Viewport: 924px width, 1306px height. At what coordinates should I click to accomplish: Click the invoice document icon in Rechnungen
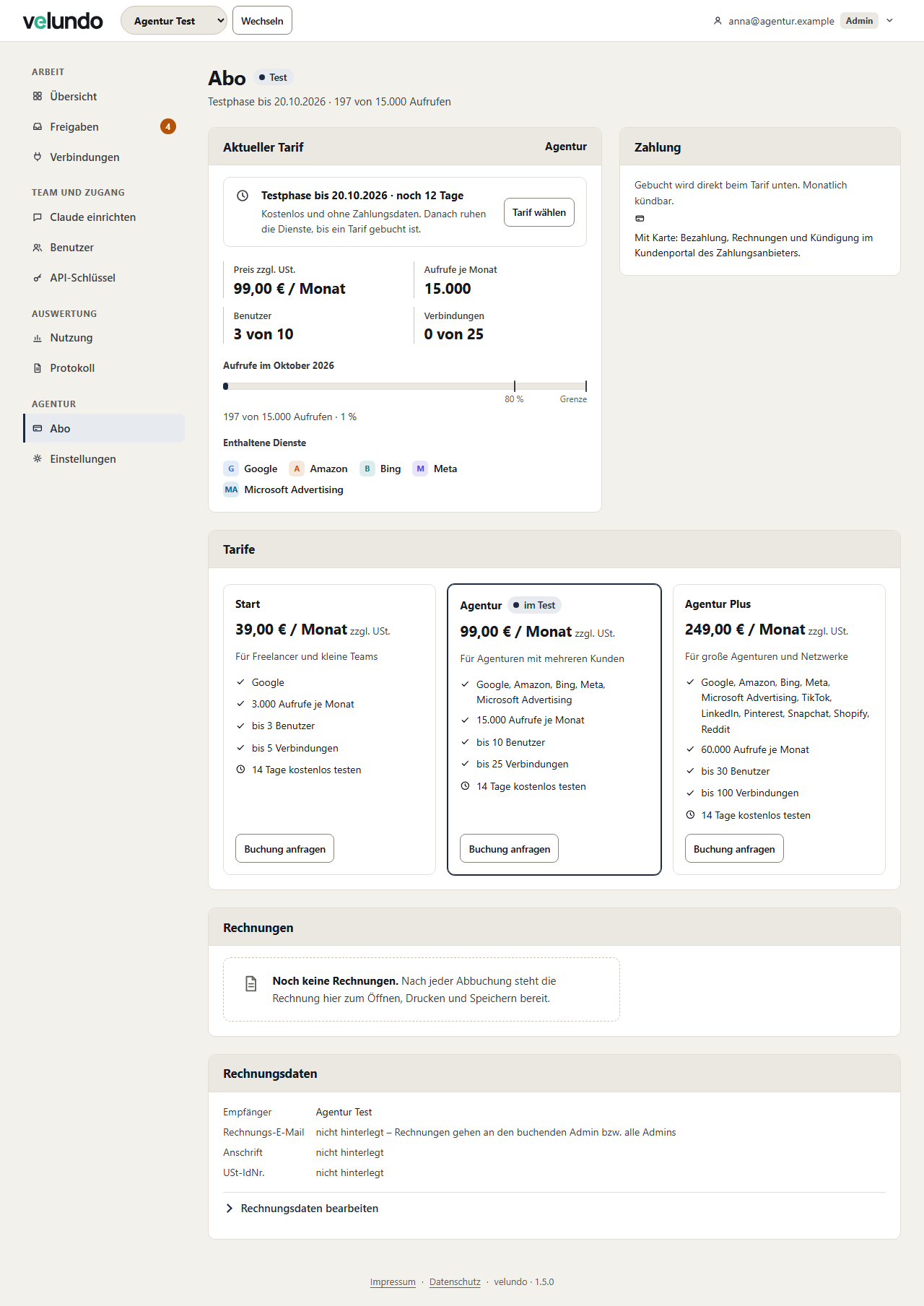coord(251,983)
